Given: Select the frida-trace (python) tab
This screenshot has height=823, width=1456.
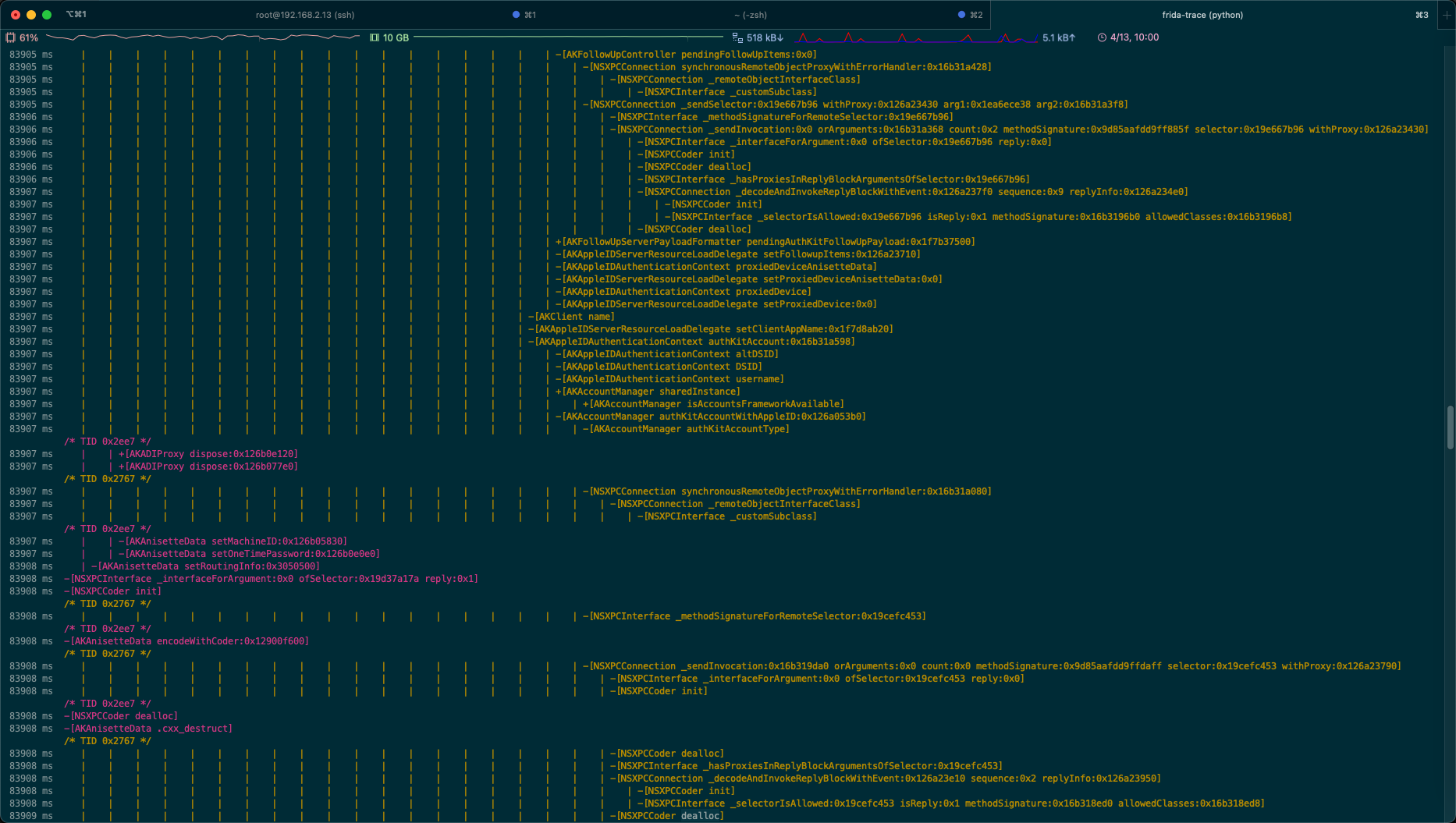Looking at the screenshot, I should [x=1202, y=15].
